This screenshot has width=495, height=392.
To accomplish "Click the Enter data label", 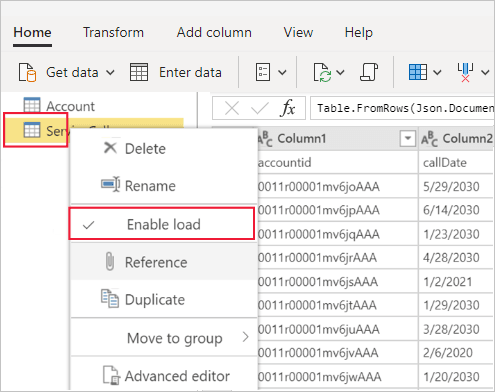I will (x=190, y=72).
